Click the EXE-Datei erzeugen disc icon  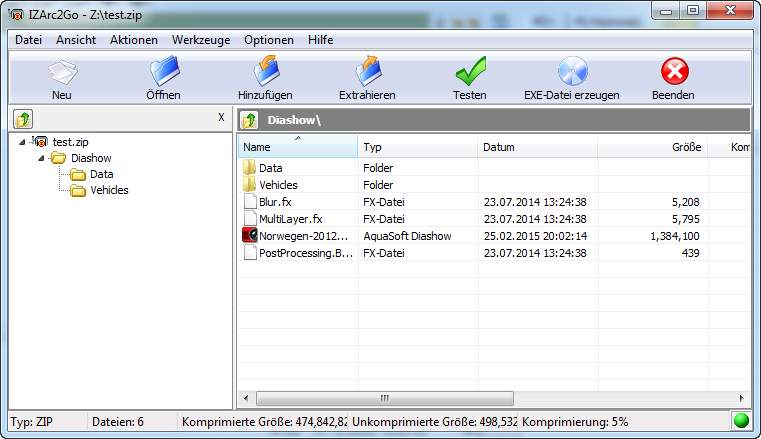pyautogui.click(x=571, y=72)
